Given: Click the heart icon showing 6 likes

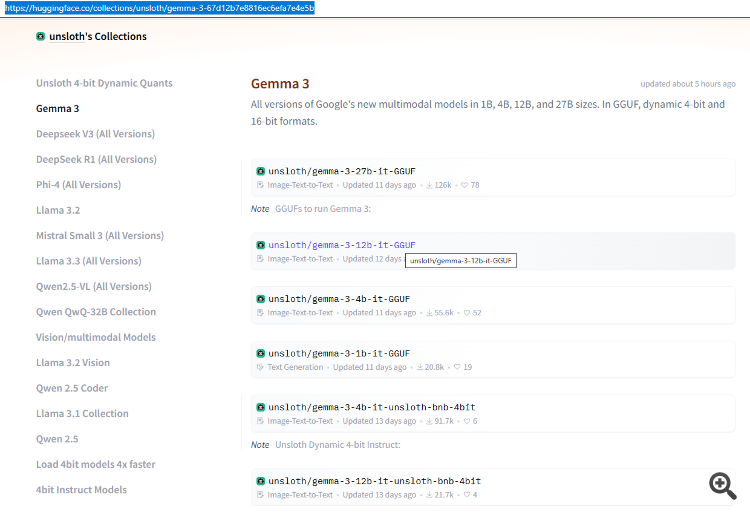Looking at the screenshot, I should [467, 421].
